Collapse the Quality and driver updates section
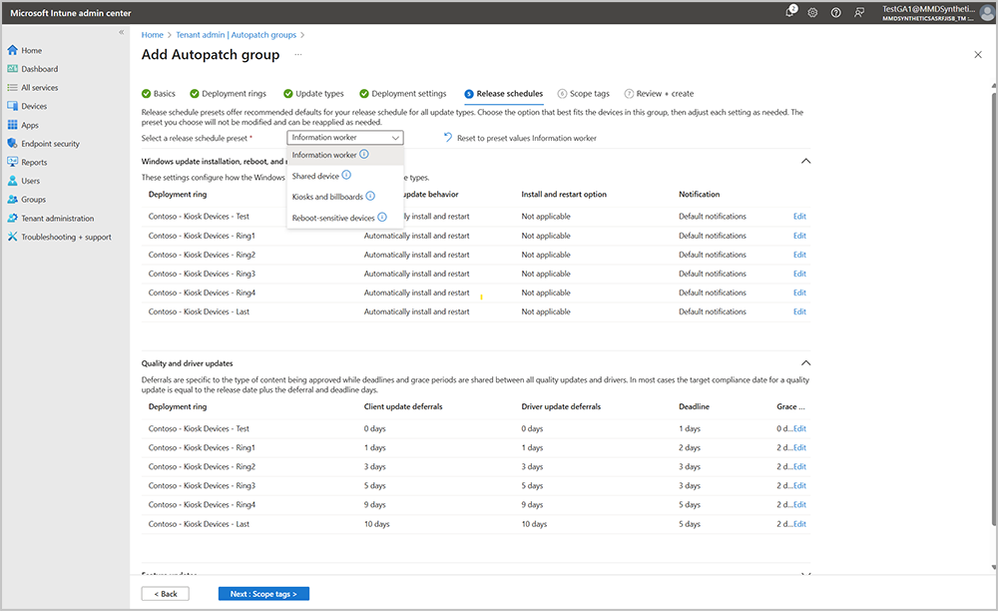This screenshot has height=611, width=998. [x=806, y=363]
